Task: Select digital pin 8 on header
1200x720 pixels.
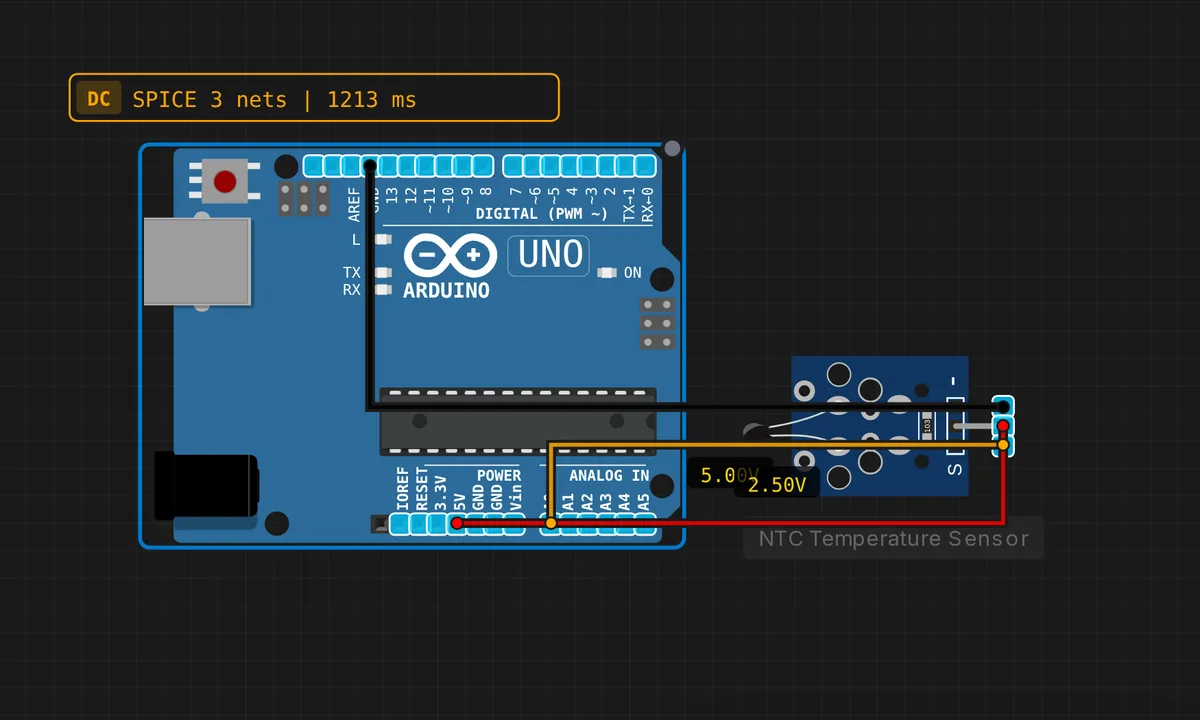Action: (x=482, y=166)
